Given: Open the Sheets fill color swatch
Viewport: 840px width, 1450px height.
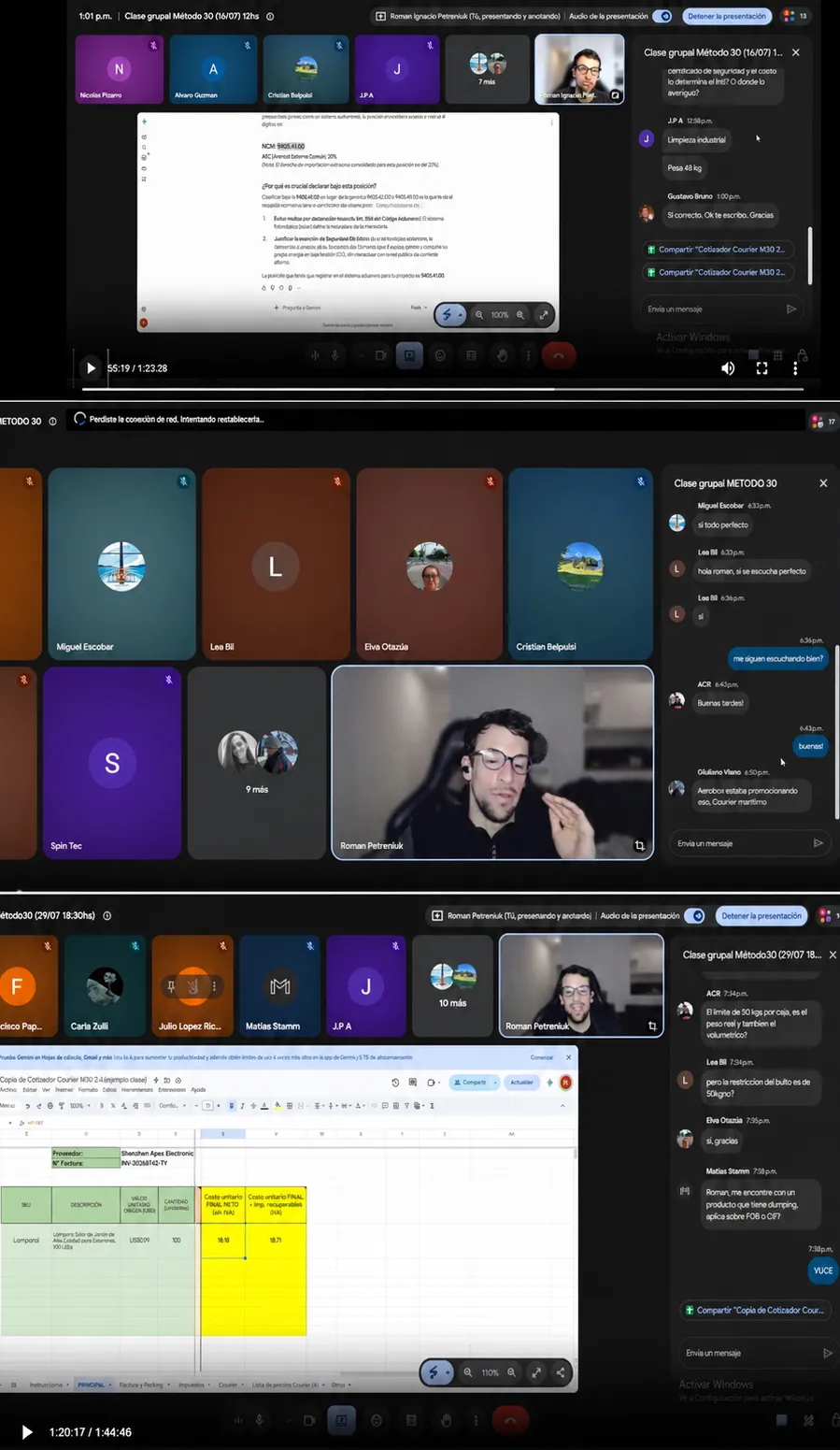Looking at the screenshot, I should [x=278, y=1105].
